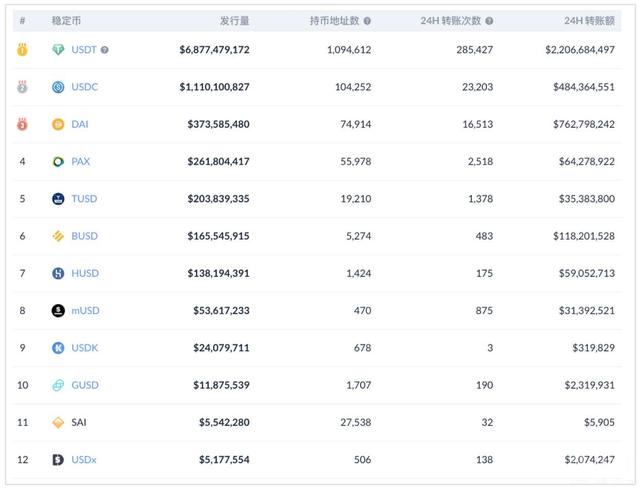Click USDK transfer volume $319,829
The image size is (640, 490).
pos(593,348)
